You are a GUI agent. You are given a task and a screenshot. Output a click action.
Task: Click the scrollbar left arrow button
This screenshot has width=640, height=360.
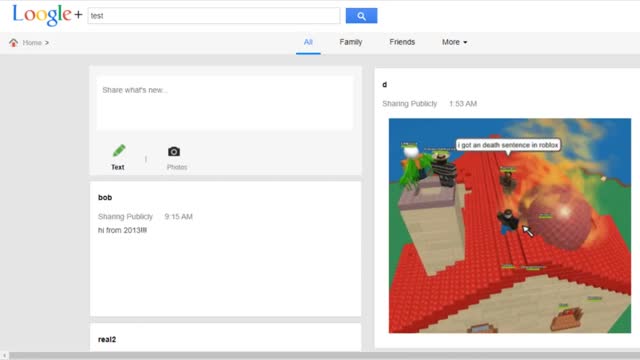pos(4,356)
